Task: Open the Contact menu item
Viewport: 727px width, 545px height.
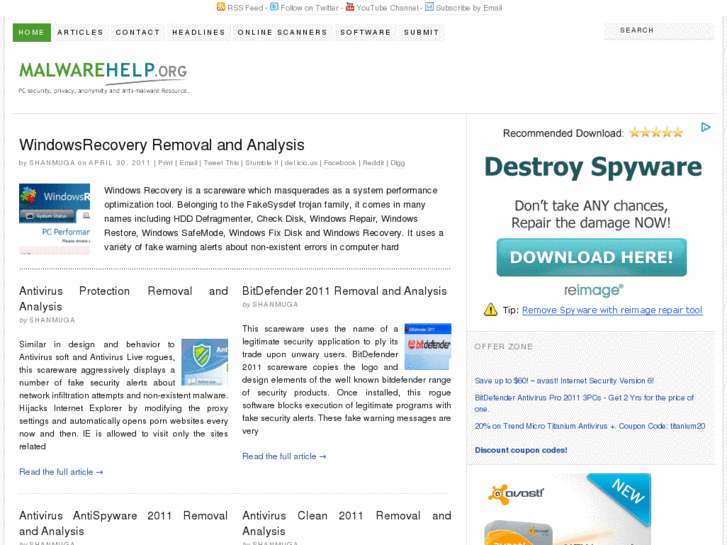Action: [138, 32]
